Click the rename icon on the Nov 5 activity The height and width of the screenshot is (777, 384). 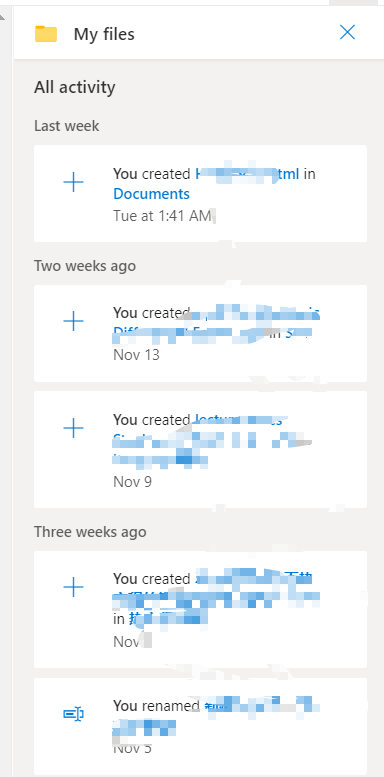pyautogui.click(x=73, y=714)
